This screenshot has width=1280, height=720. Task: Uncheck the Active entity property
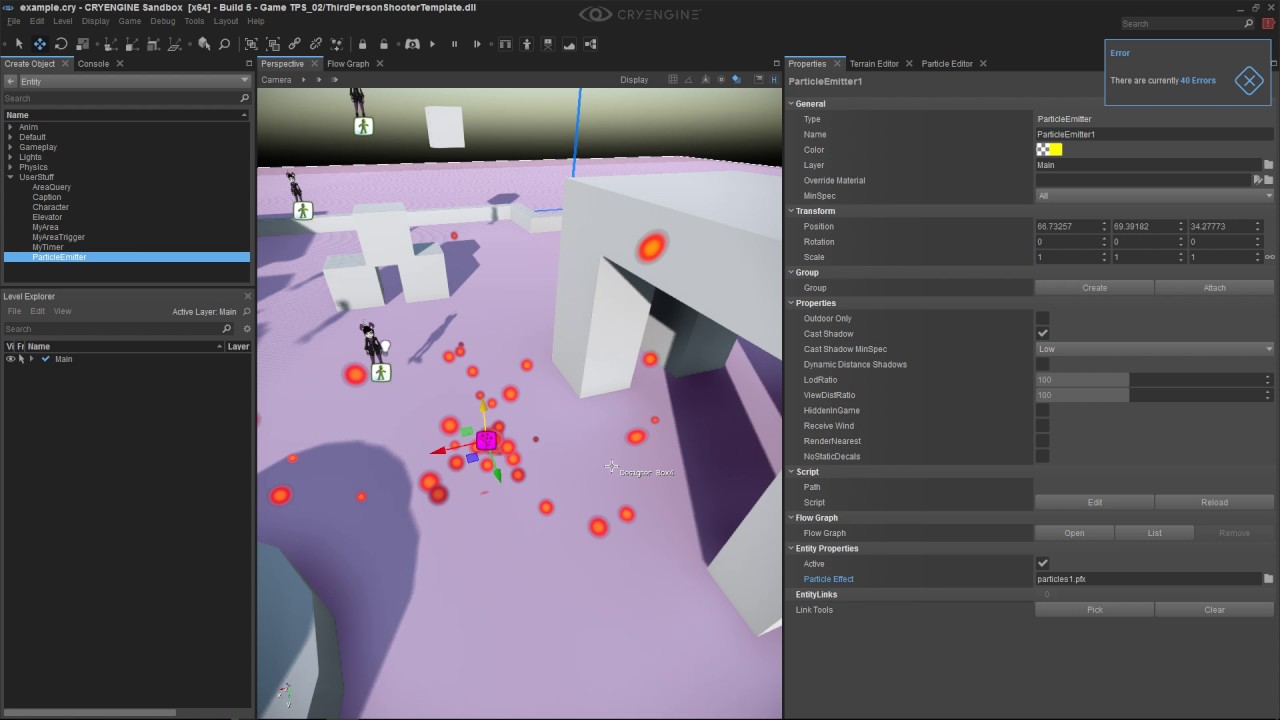(1043, 564)
